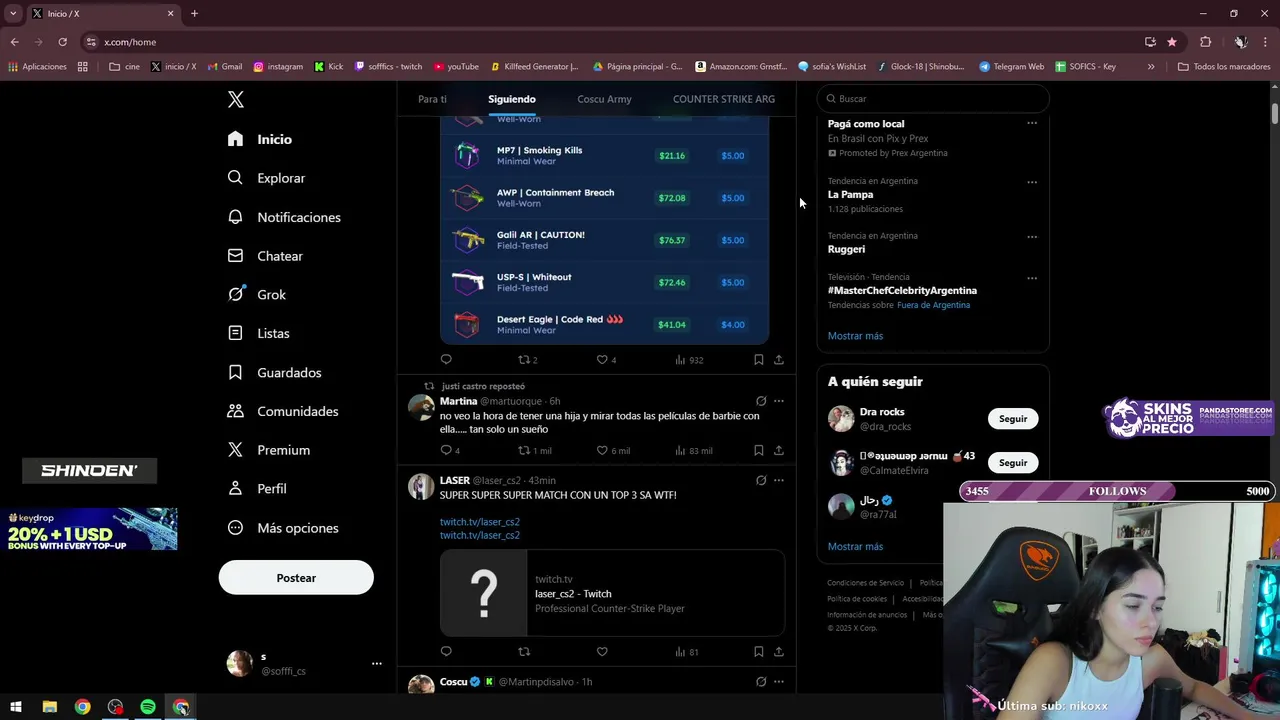1280x720 pixels.
Task: Like LASER's post
Action: pyautogui.click(x=602, y=652)
